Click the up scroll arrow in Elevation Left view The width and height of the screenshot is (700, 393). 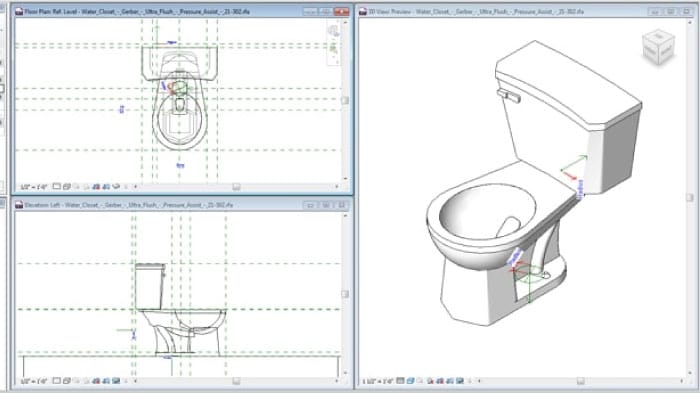coord(345,216)
